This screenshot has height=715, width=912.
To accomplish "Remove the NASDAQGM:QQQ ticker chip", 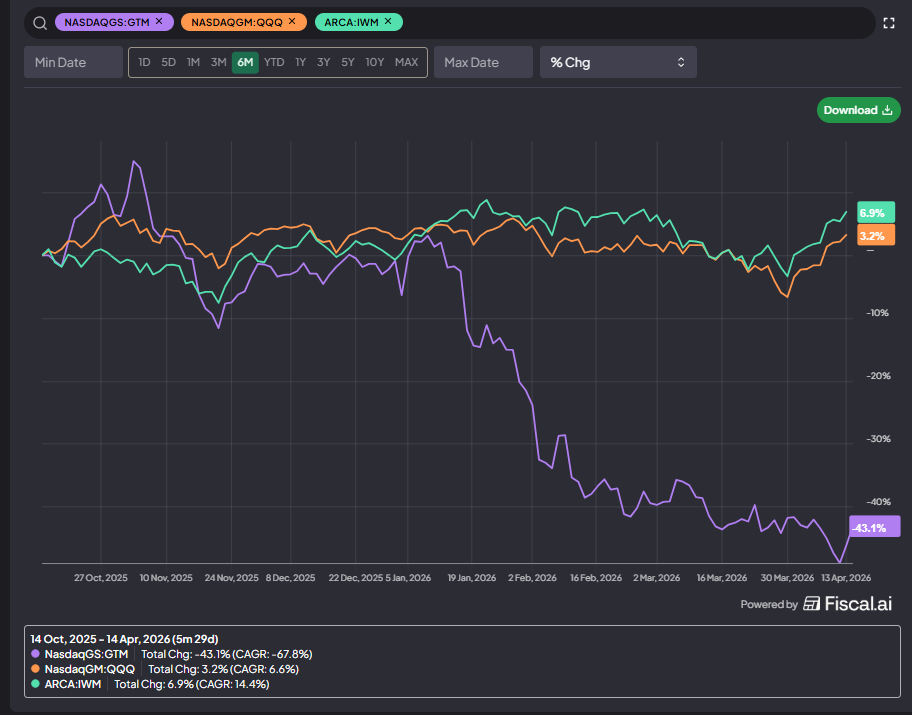I will 292,22.
